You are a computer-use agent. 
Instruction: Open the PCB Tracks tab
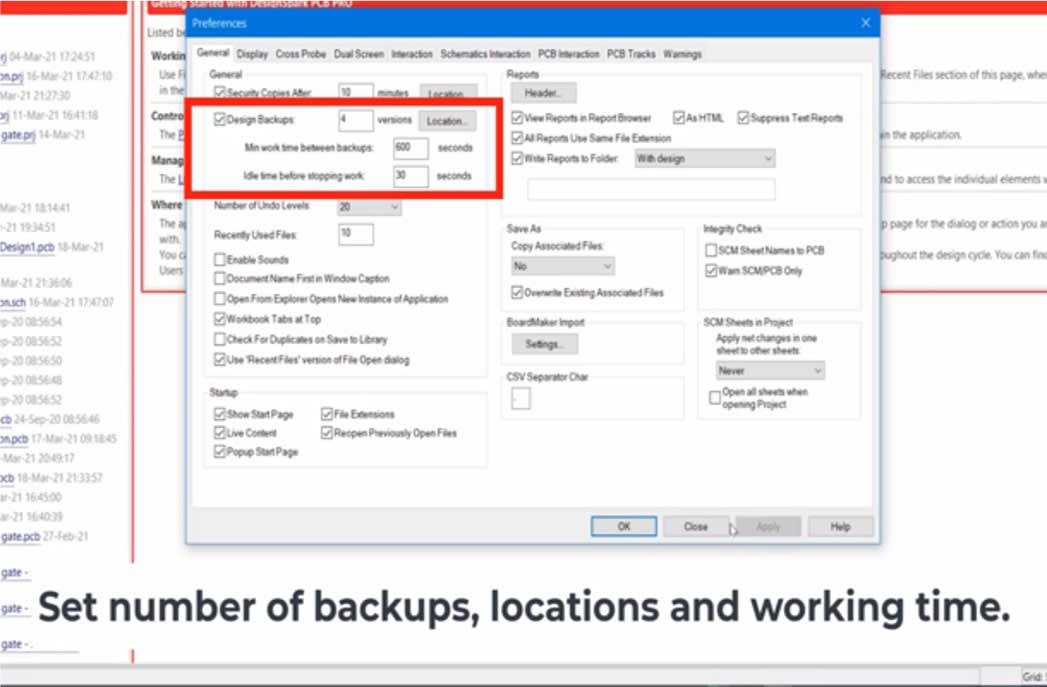point(630,54)
